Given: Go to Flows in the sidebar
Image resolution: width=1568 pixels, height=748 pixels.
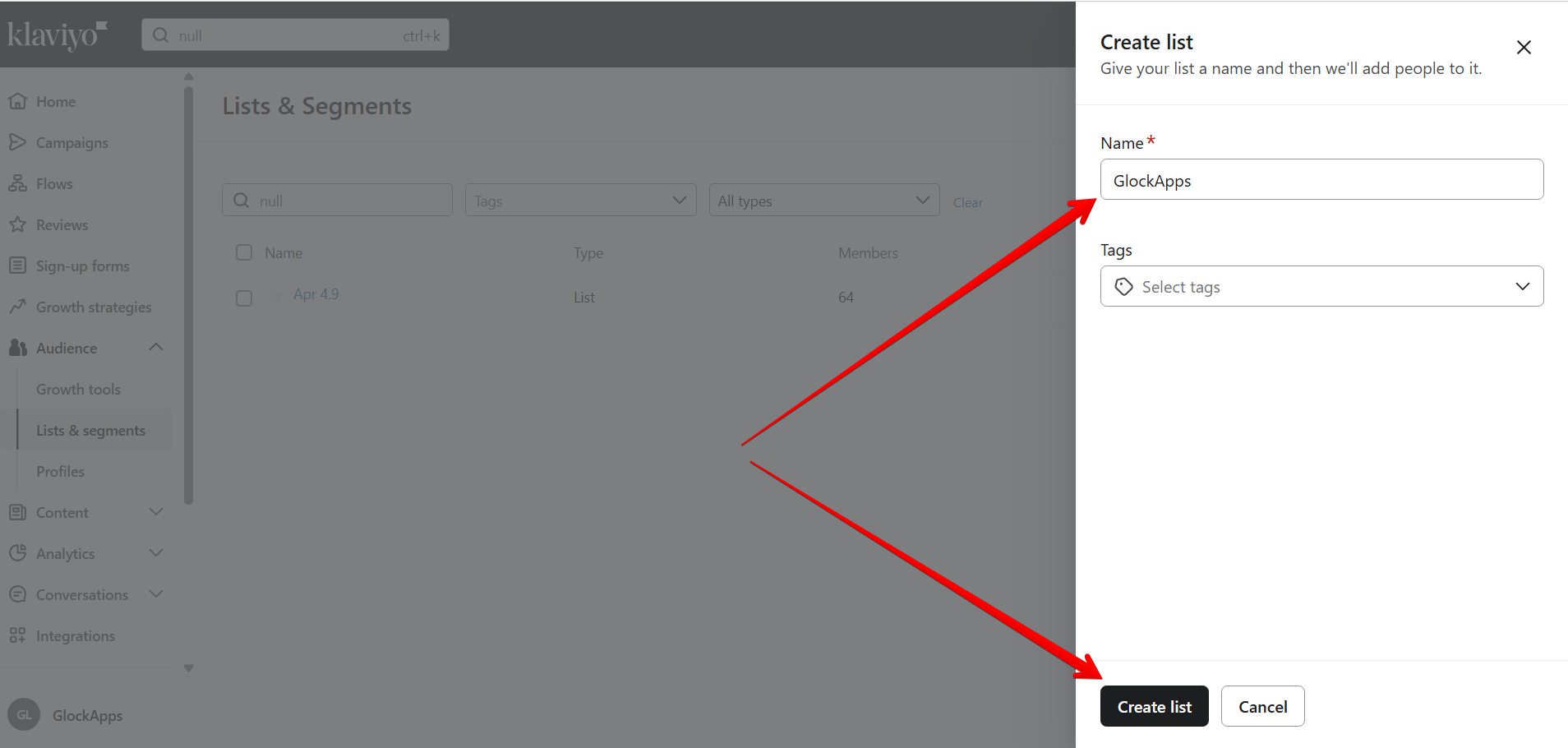Looking at the screenshot, I should tap(54, 184).
